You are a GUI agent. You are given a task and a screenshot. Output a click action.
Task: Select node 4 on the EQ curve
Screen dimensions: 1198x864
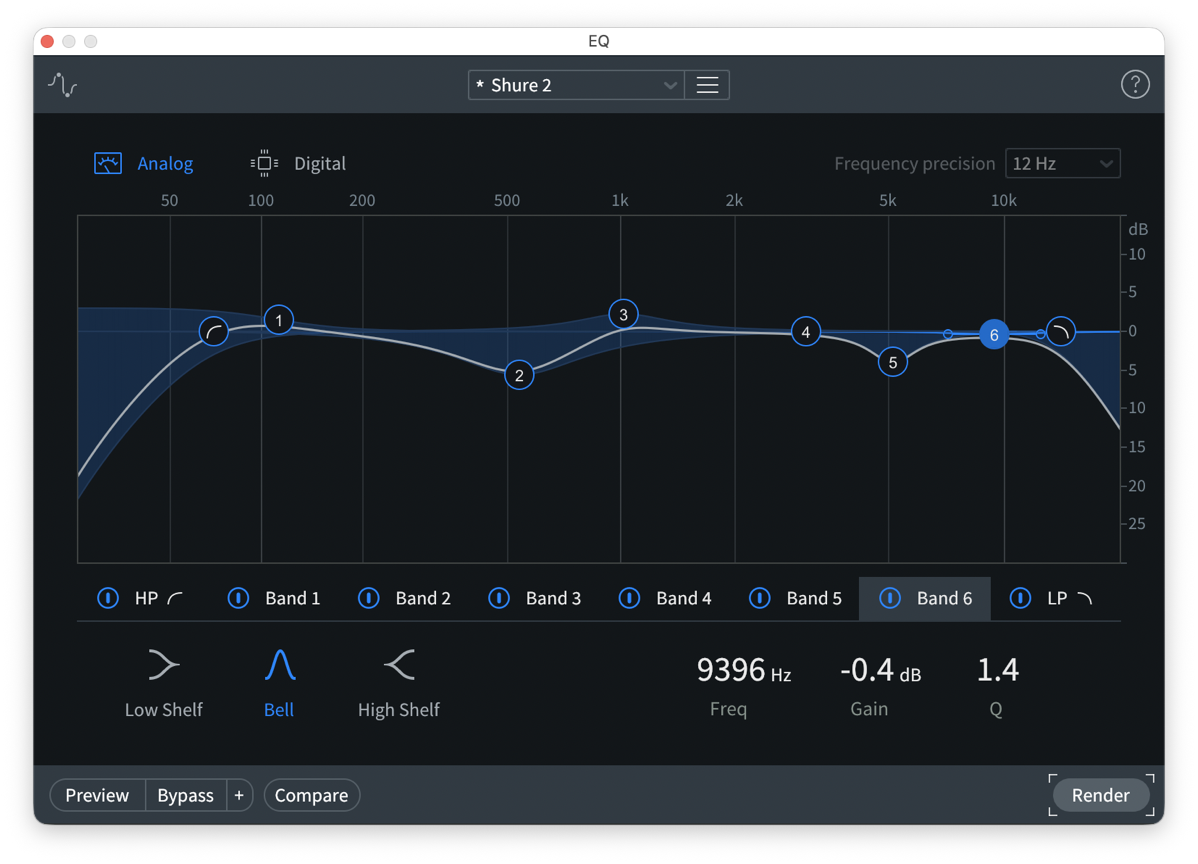tap(805, 331)
